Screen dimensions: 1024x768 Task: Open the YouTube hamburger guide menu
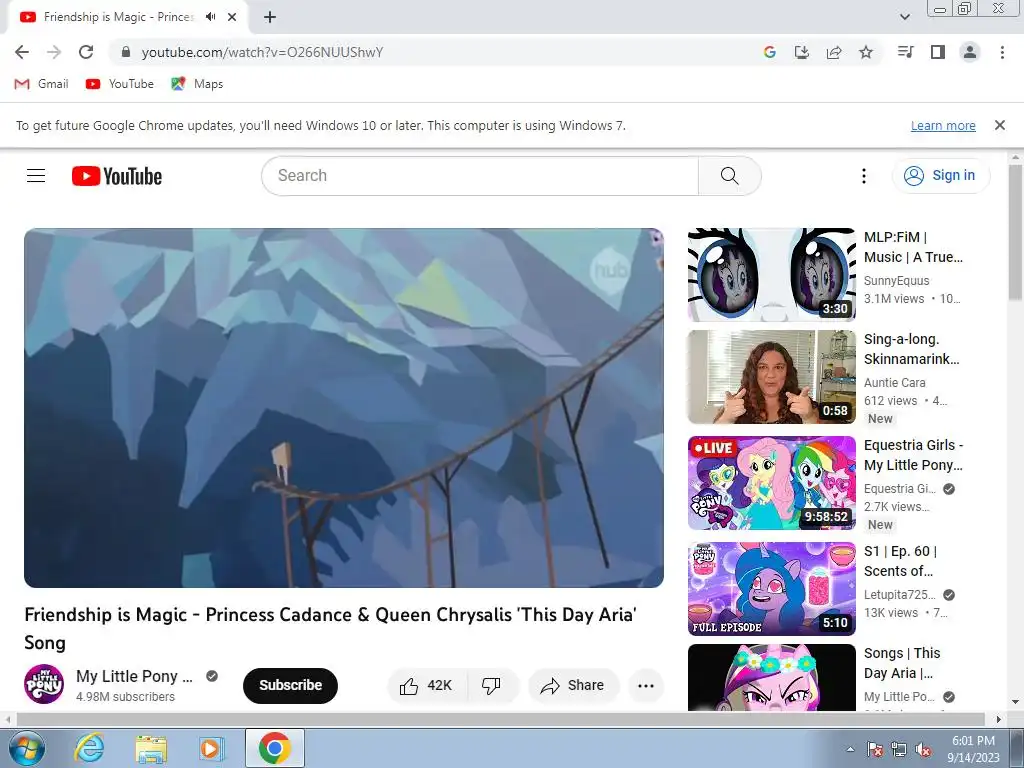pos(36,176)
